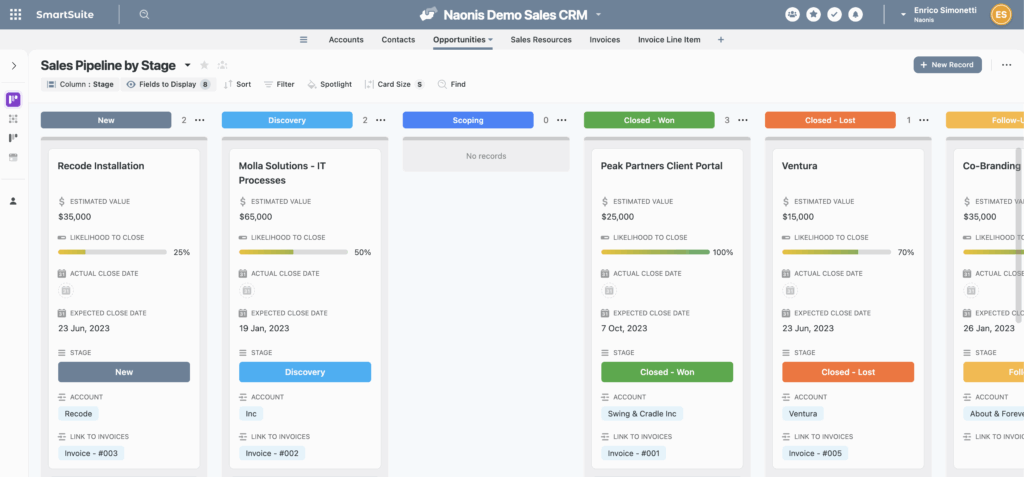This screenshot has width=1024, height=477.
Task: Open the hamburger menu beside Accounts tab
Action: (304, 40)
